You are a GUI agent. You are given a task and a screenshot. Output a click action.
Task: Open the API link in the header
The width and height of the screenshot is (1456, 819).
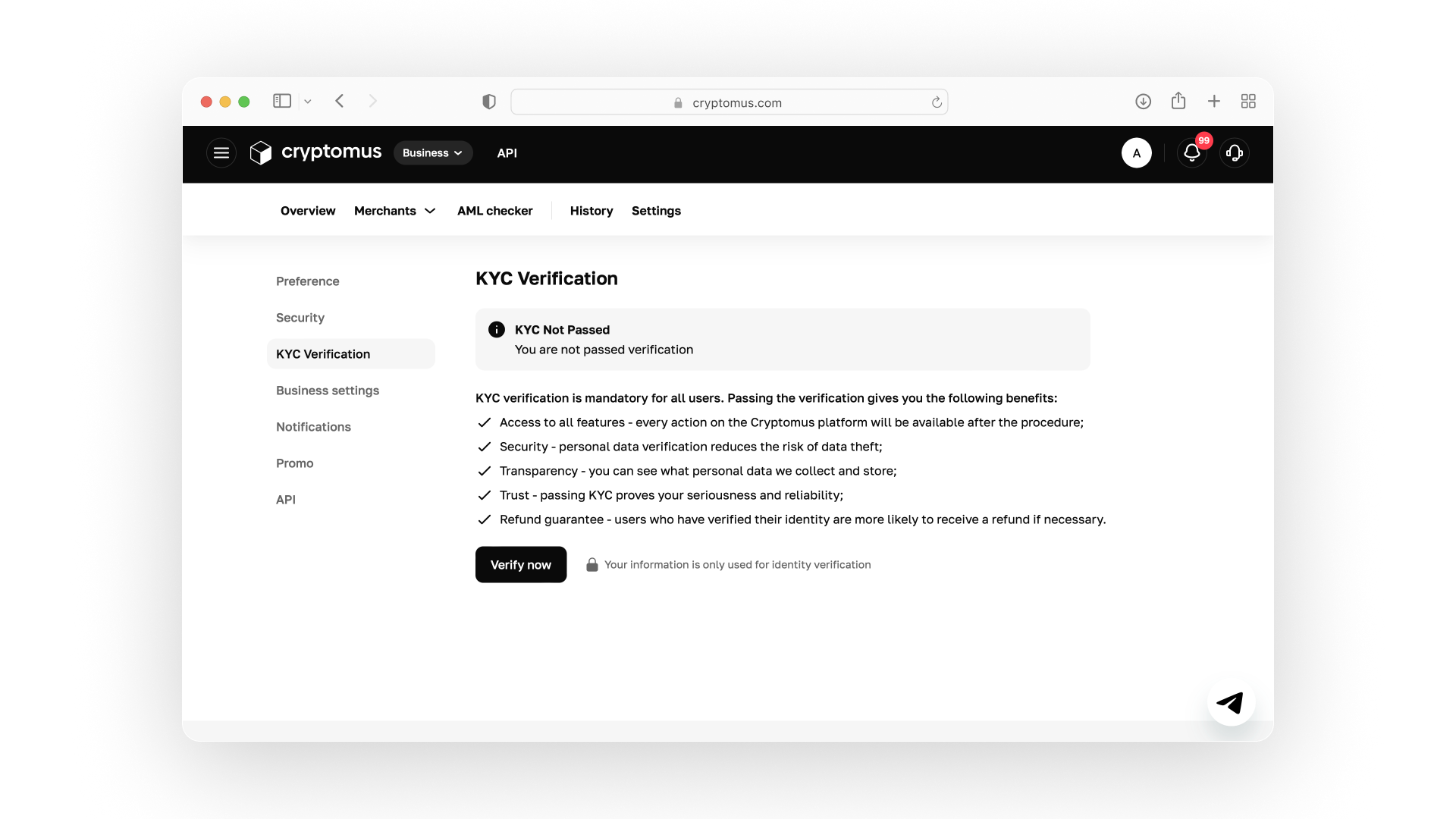[x=507, y=153]
